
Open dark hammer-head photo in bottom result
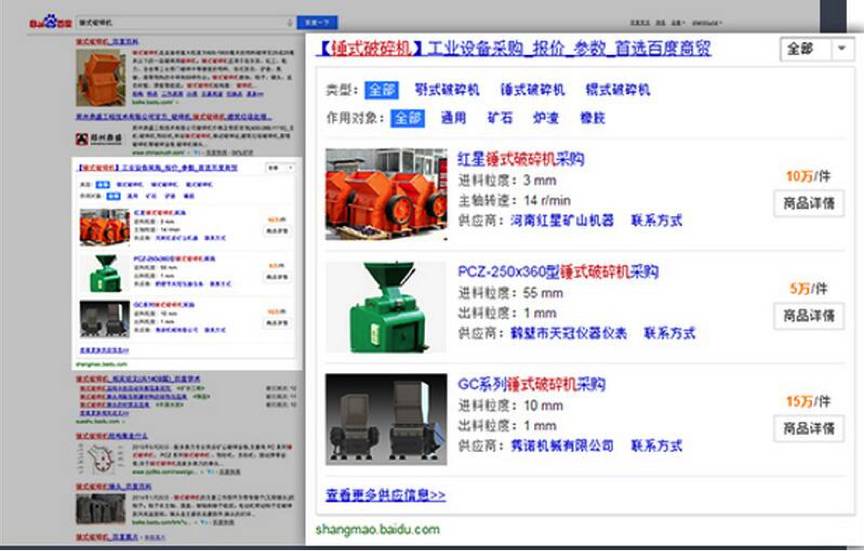tap(100, 509)
